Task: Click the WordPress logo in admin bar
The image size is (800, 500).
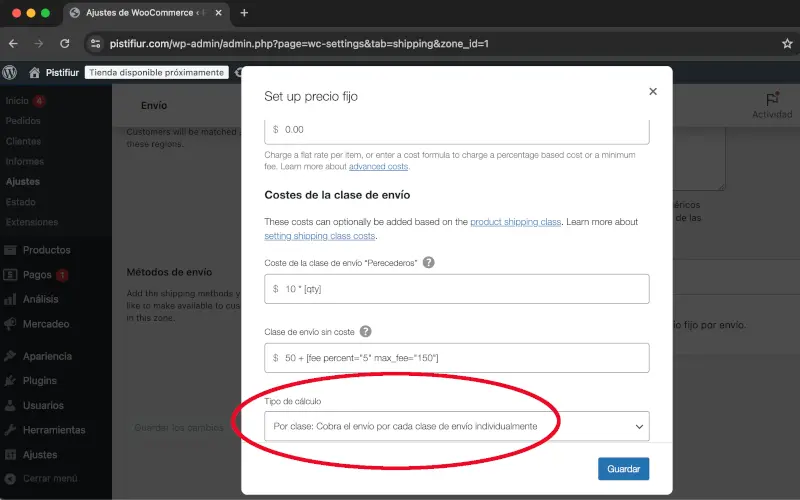Action: (10, 72)
